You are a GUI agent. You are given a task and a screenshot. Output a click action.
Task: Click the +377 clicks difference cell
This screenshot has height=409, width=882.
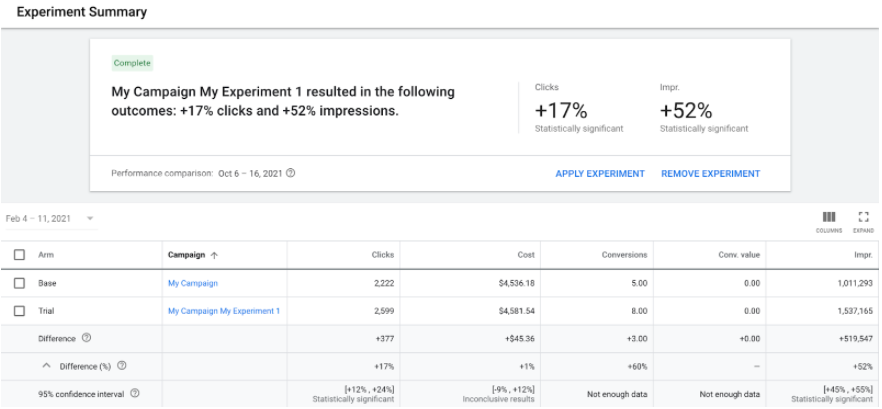point(385,338)
